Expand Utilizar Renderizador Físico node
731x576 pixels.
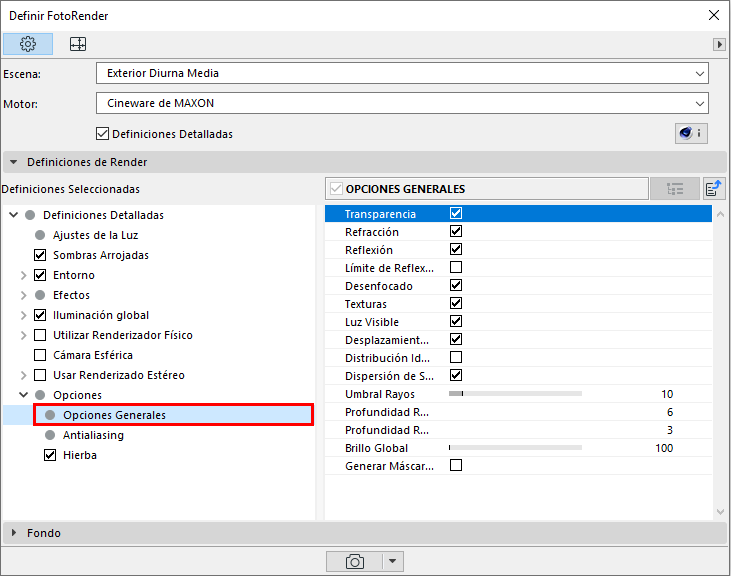[x=24, y=336]
